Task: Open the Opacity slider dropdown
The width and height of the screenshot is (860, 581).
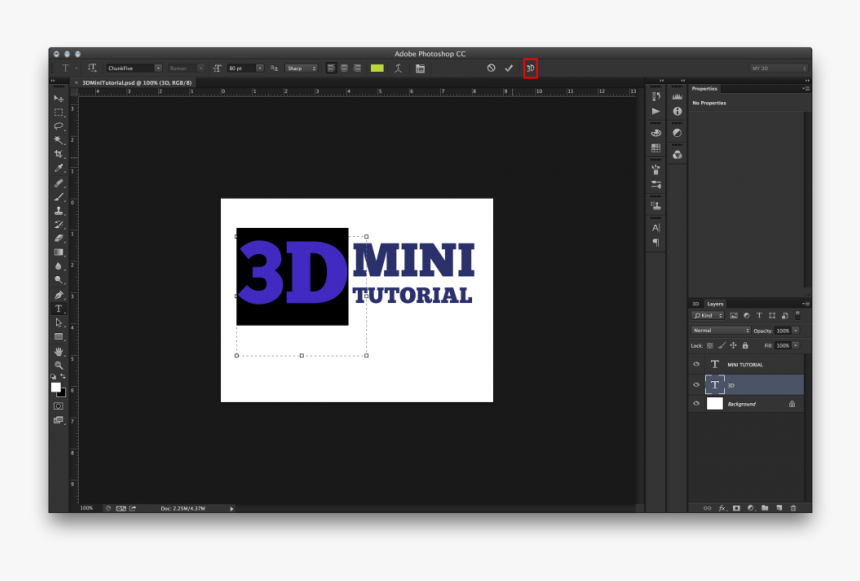Action: click(796, 330)
